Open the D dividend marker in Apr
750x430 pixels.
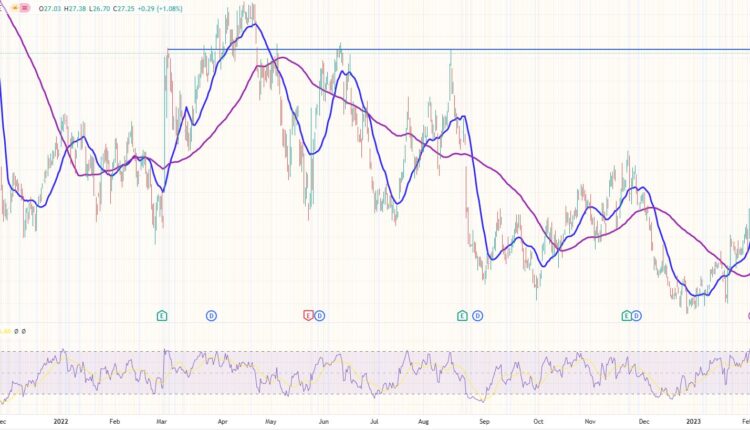pos(211,316)
